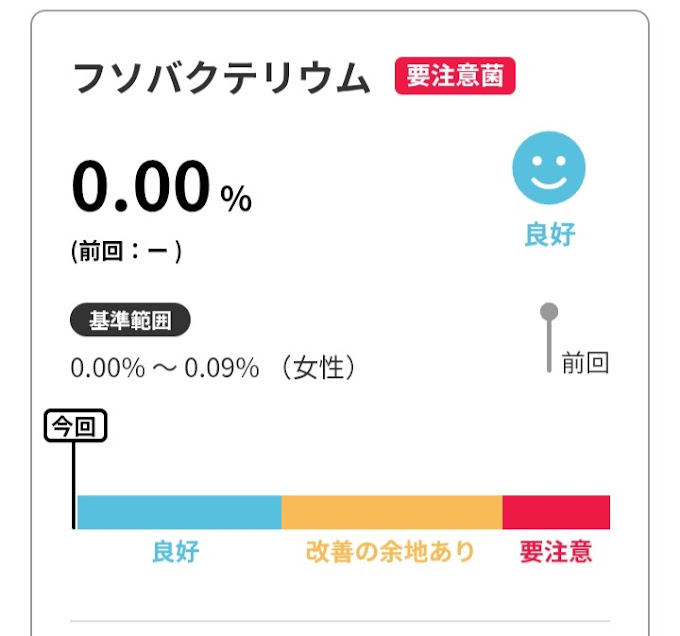Click the 0.00% ～ 0.09% (女性) range text
This screenshot has width=680, height=636.
pos(214,368)
